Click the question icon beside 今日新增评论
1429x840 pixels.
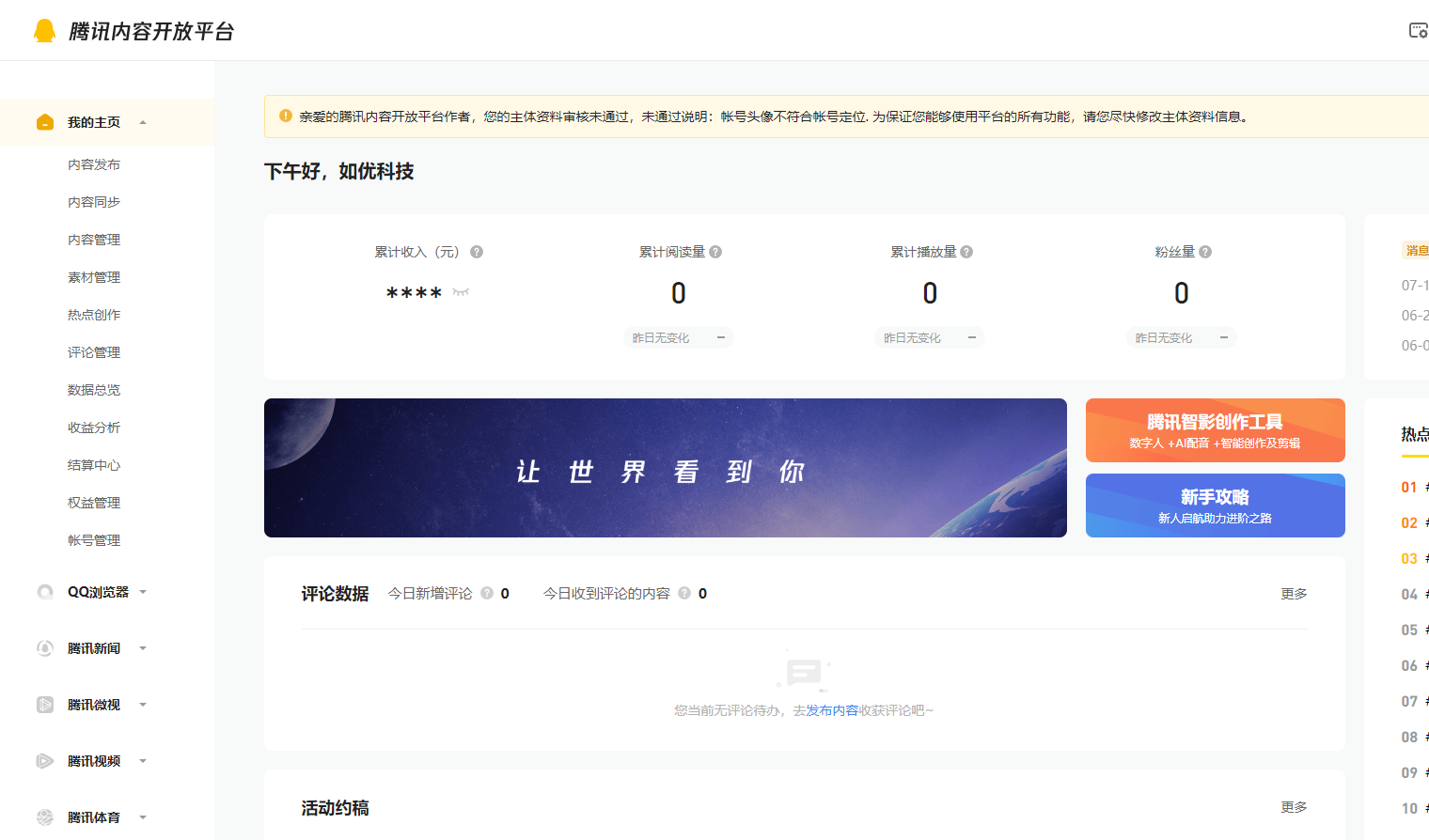[x=487, y=593]
